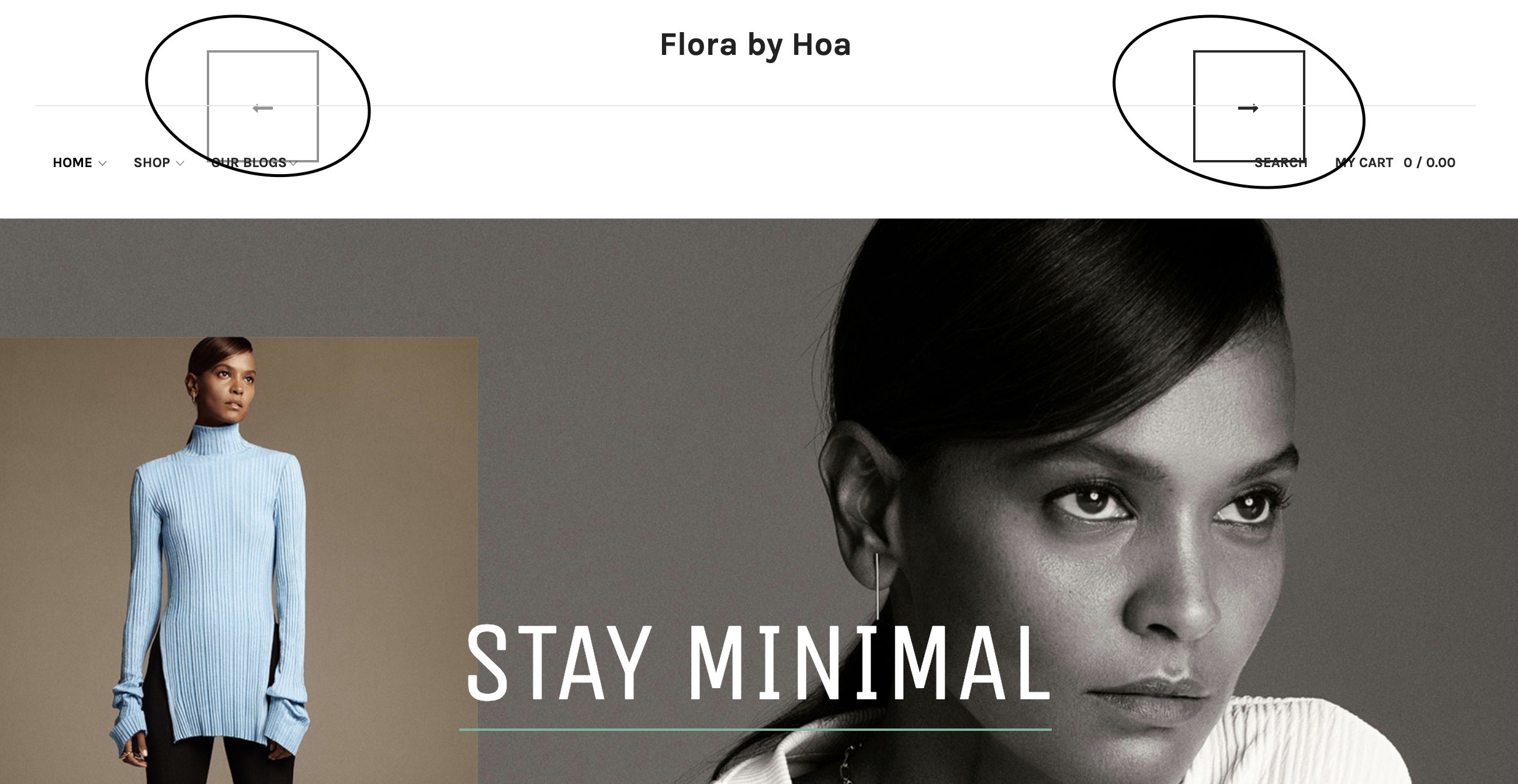This screenshot has width=1518, height=784.
Task: Expand the chevron next to HOME
Action: click(x=102, y=164)
